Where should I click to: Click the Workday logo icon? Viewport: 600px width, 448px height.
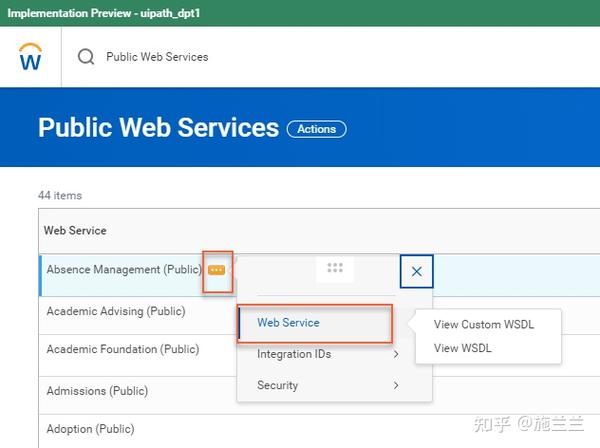(x=30, y=57)
